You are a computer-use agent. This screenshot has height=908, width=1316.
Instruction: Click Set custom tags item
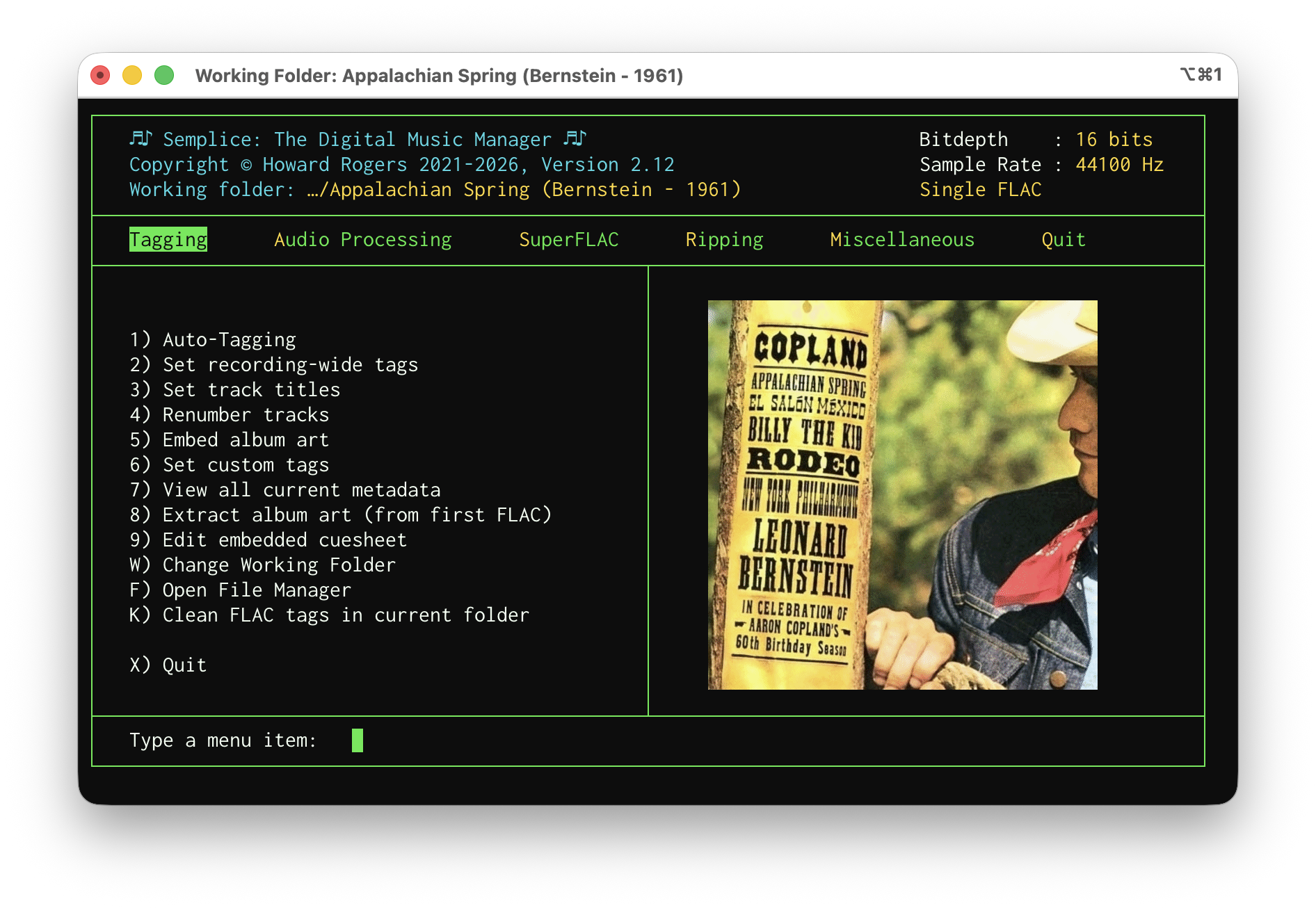(x=229, y=465)
